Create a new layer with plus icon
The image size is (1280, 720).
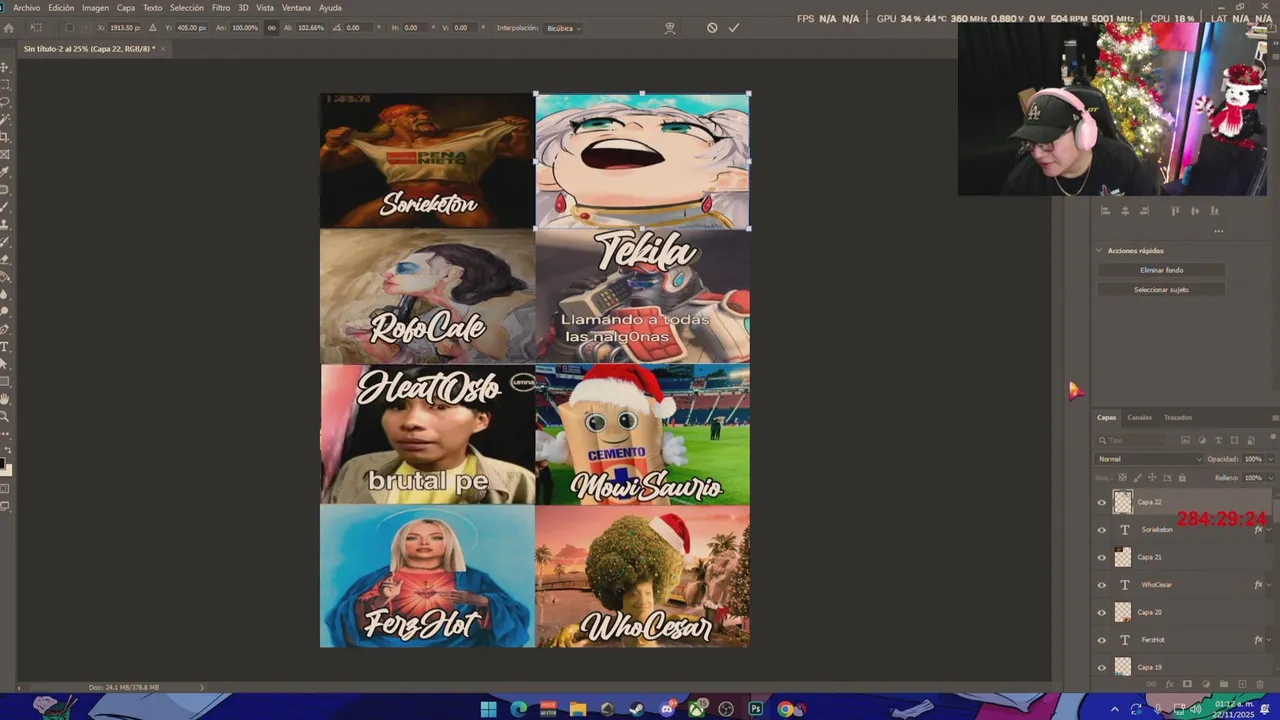tap(1243, 684)
